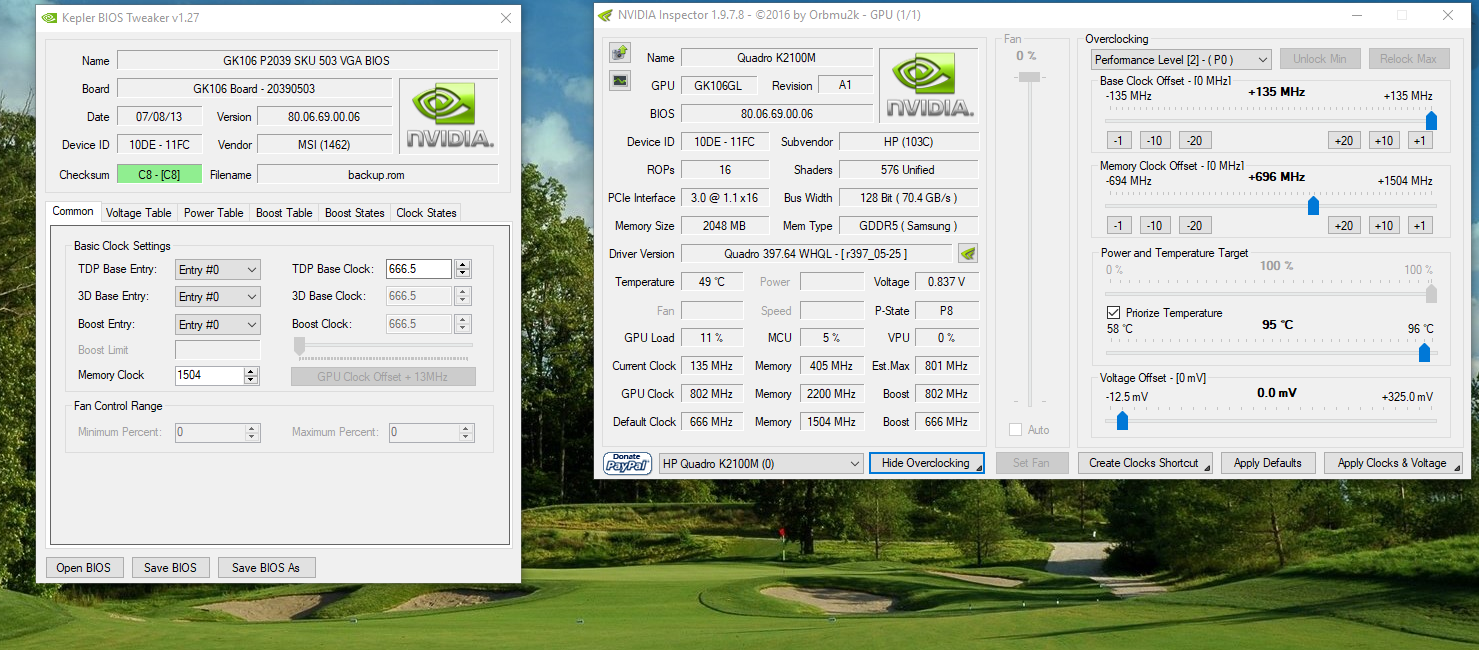Click Apply Clocks & Voltage button

[x=1393, y=463]
